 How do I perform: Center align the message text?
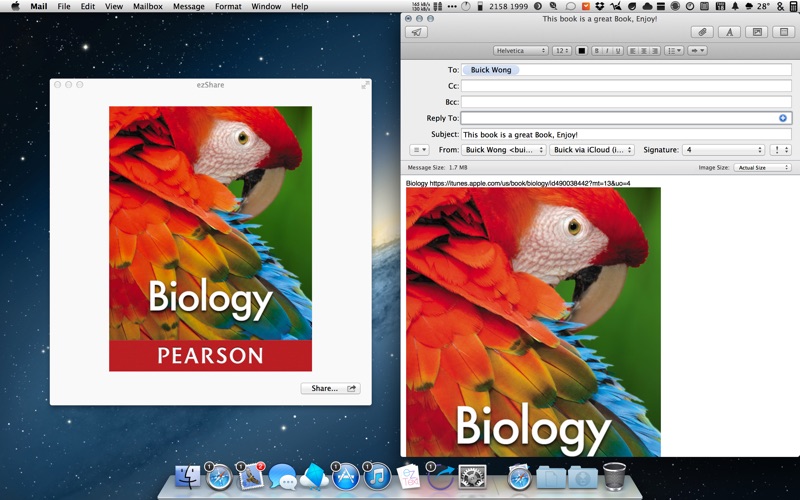click(644, 51)
